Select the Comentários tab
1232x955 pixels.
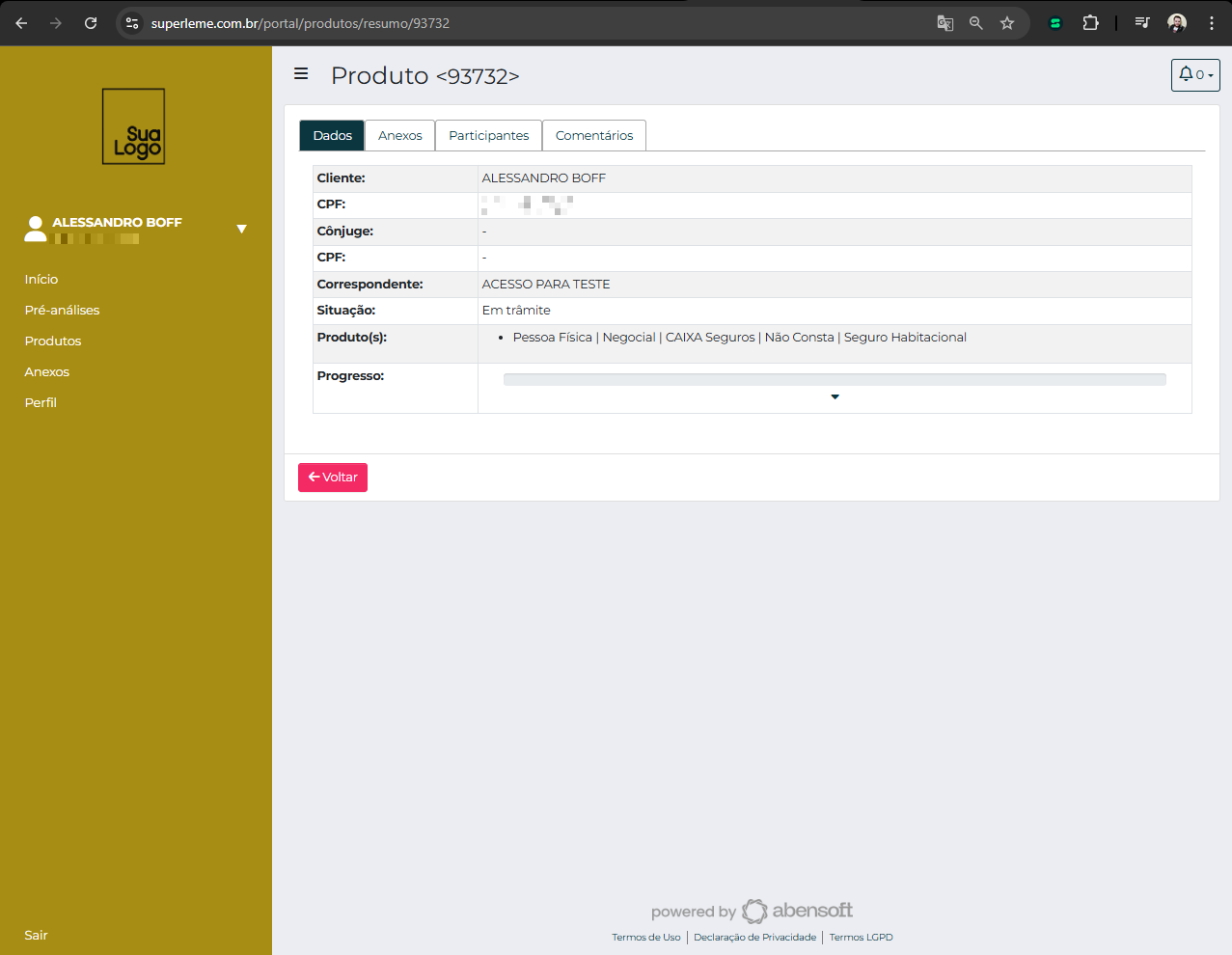point(593,136)
